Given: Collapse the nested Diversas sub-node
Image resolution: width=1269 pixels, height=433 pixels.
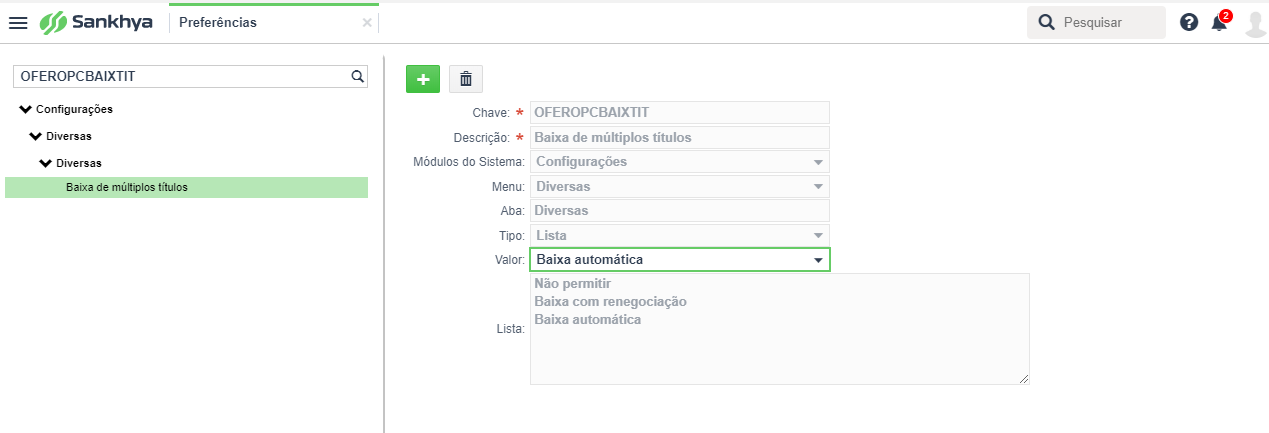Looking at the screenshot, I should [x=45, y=162].
